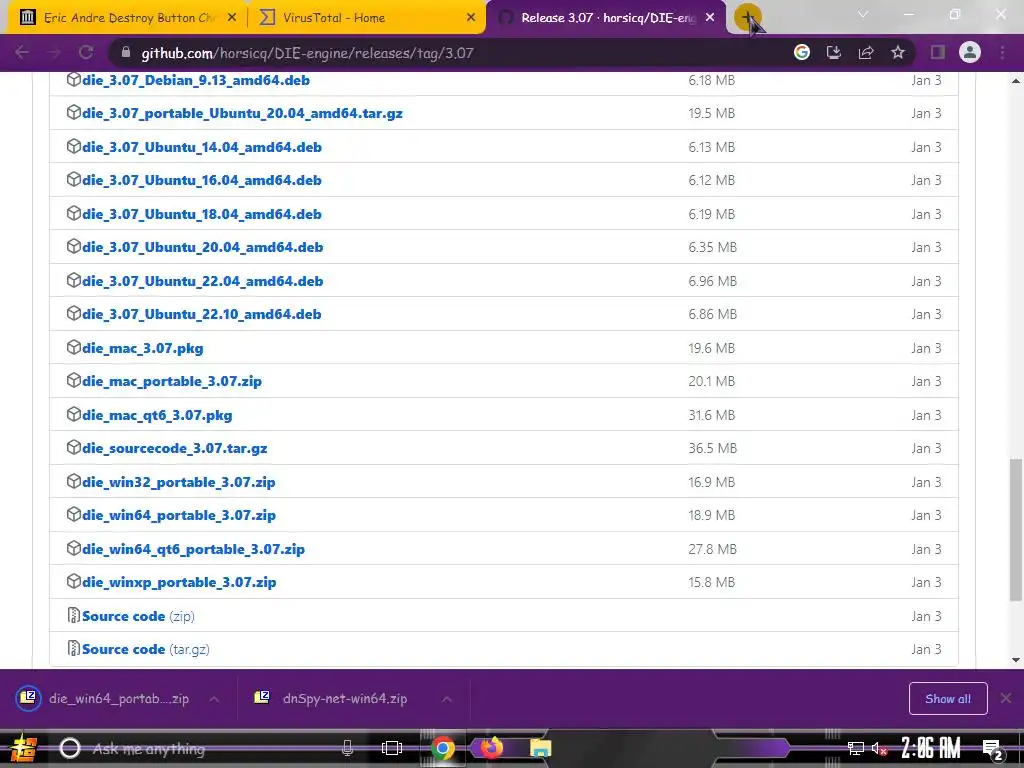Download die_3.07_Ubuntu_14.04_amd64.deb
The image size is (1024, 768).
(201, 148)
